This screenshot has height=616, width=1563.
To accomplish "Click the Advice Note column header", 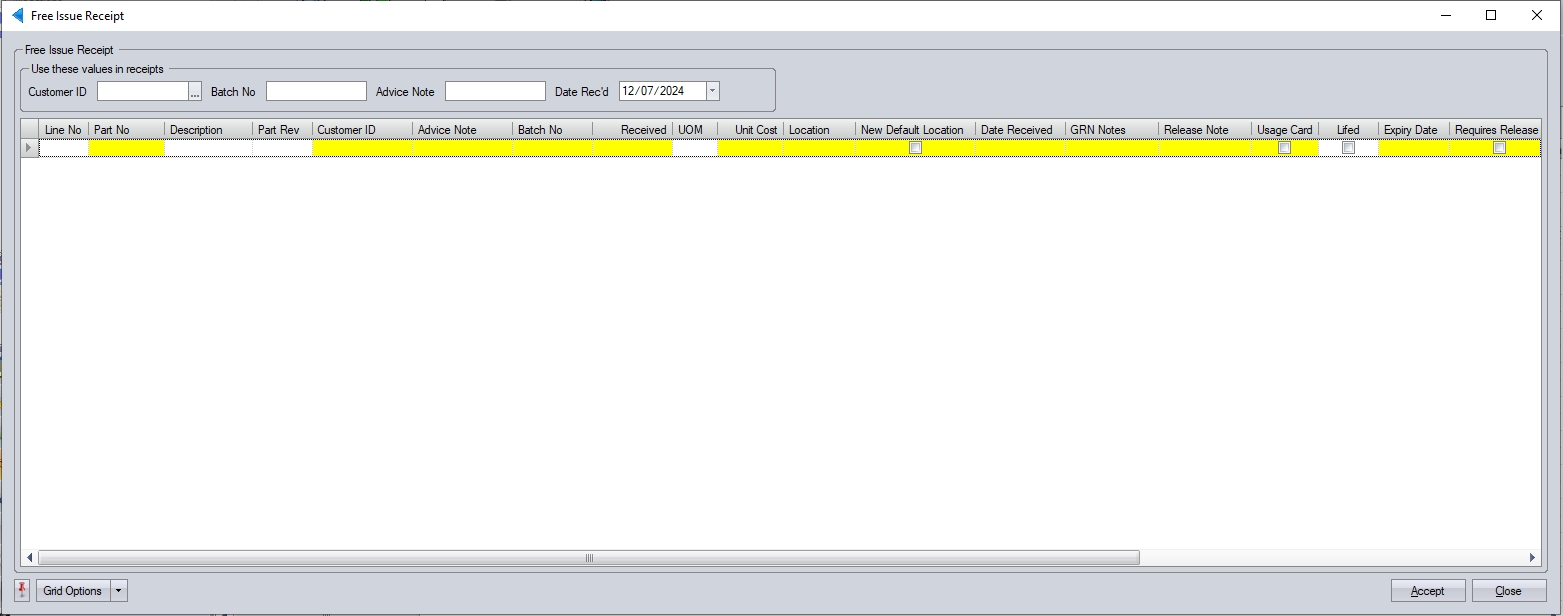I will (x=462, y=130).
